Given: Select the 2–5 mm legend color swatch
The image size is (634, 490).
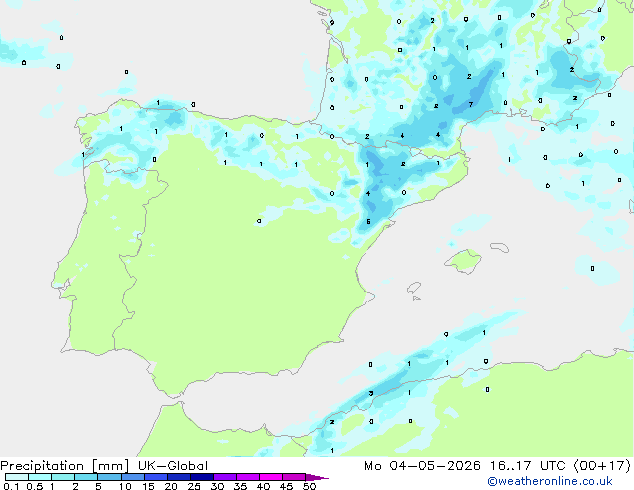Looking at the screenshot, I should pyautogui.click(x=86, y=477).
